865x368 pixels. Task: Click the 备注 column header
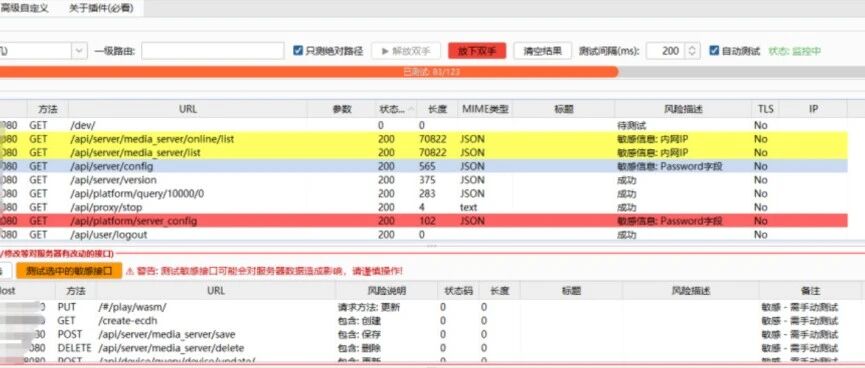click(x=811, y=291)
